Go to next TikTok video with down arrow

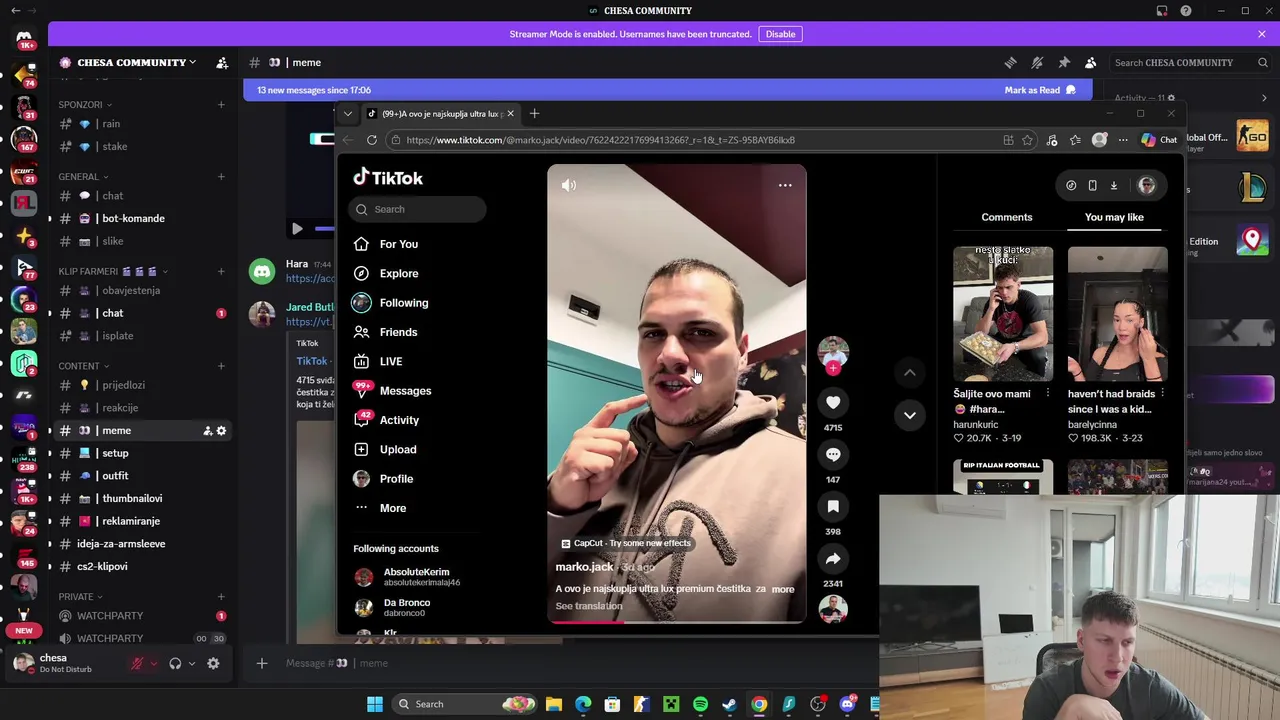click(910, 414)
